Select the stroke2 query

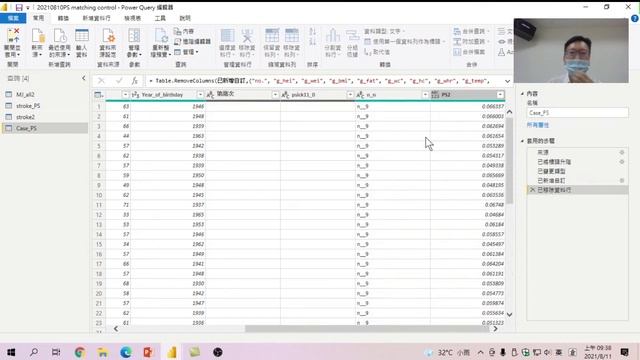[45, 117]
